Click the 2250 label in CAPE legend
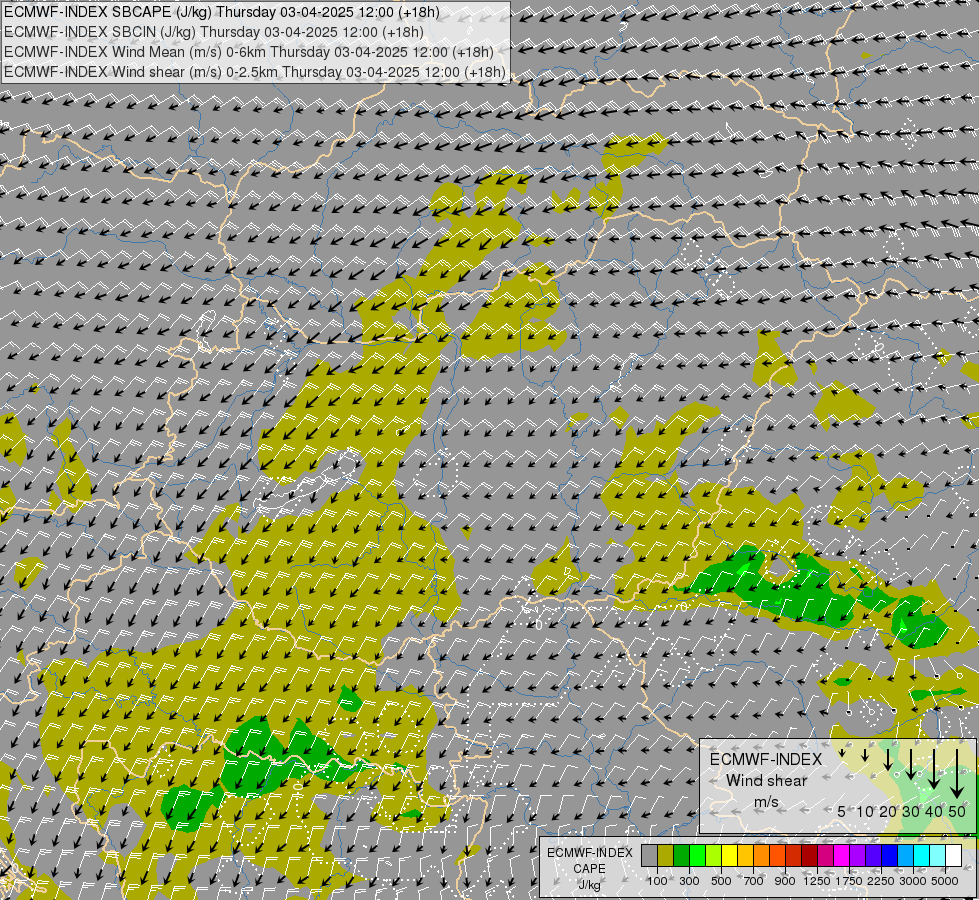 point(880,881)
